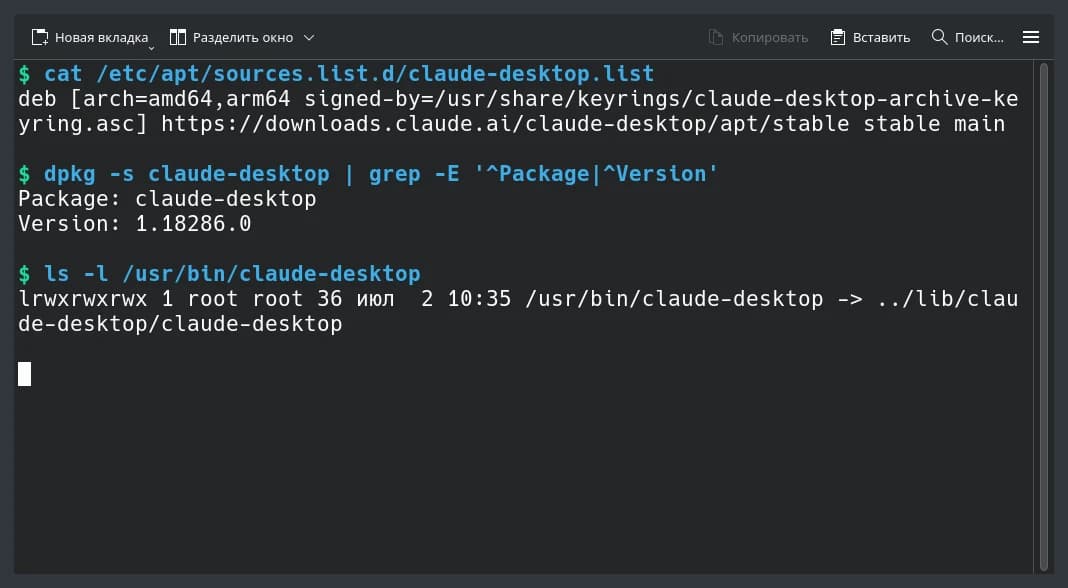This screenshot has height=588, width=1068.
Task: Click the split-window icon
Action: [x=178, y=37]
